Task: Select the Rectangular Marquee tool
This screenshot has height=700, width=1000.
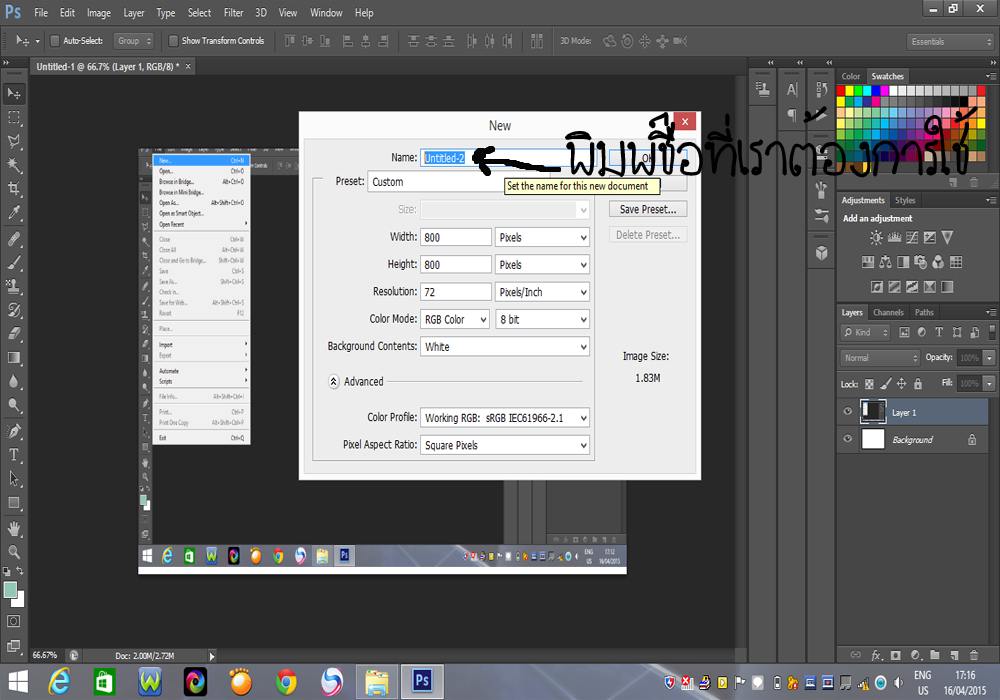Action: click(14, 117)
